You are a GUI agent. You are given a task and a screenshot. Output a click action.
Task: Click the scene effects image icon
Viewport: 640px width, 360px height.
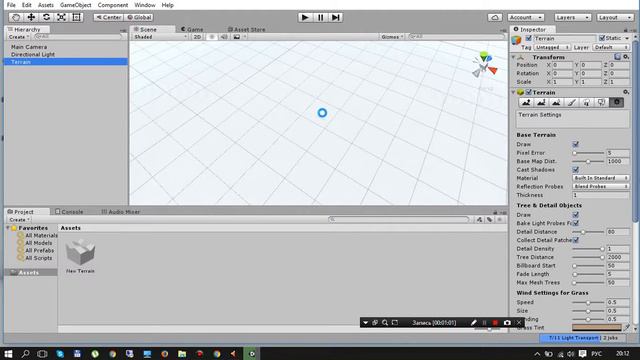tap(237, 37)
